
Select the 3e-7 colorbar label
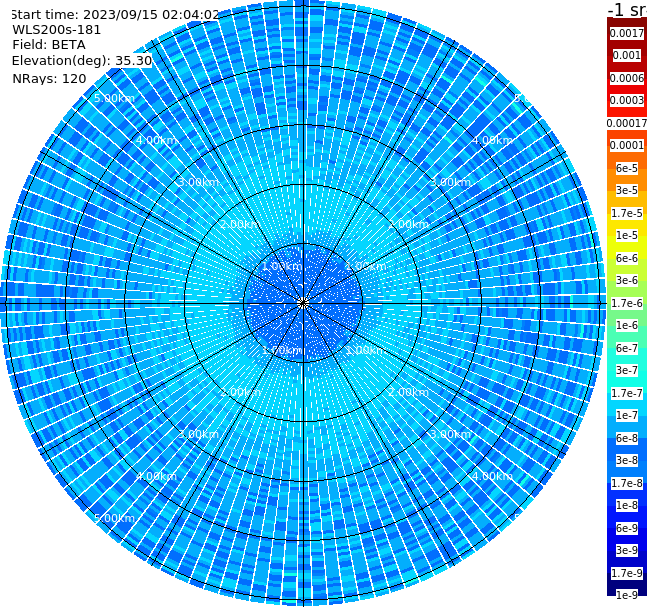tap(627, 370)
